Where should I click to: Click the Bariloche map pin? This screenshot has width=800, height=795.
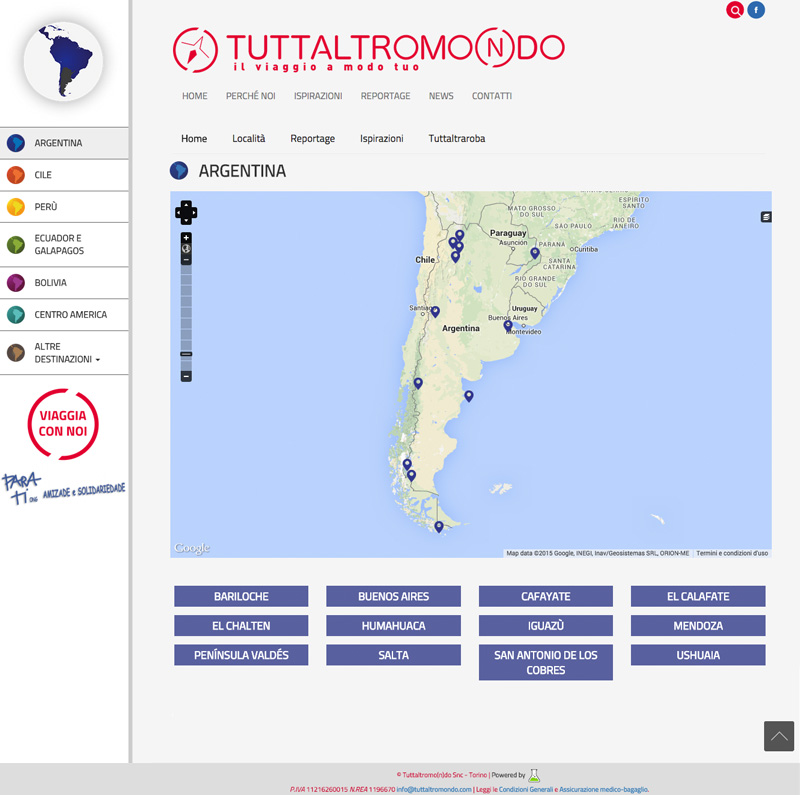418,383
